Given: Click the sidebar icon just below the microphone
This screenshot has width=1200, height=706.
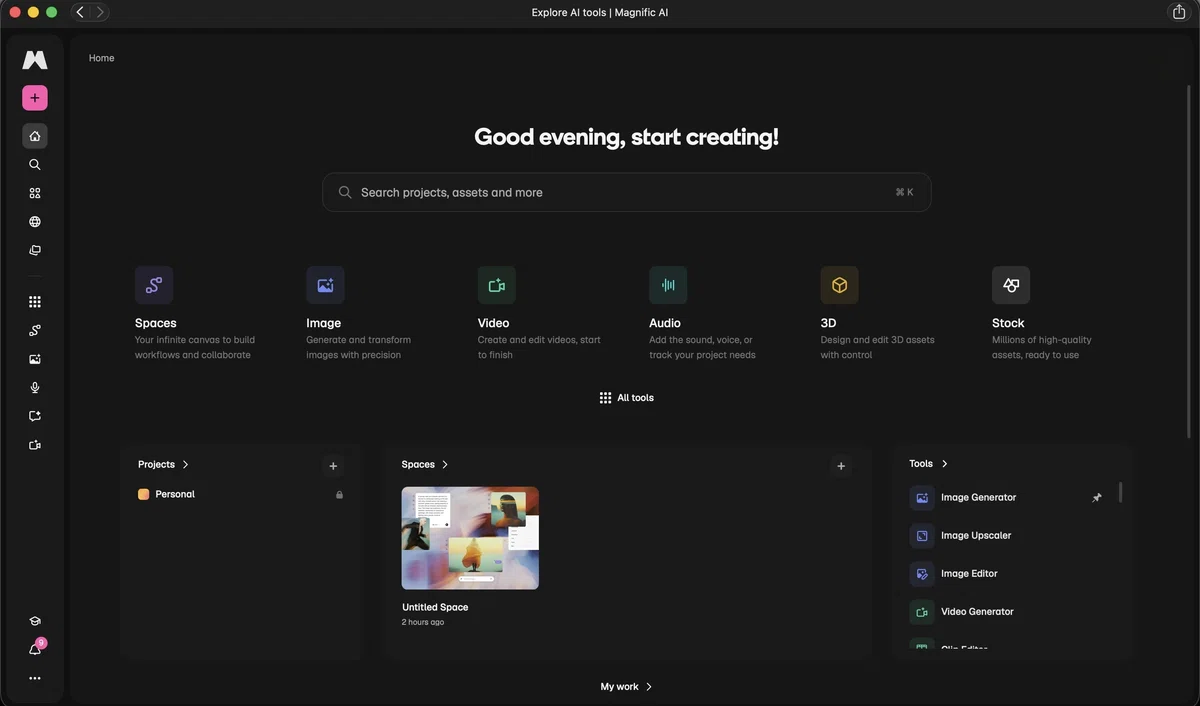Looking at the screenshot, I should pos(35,416).
